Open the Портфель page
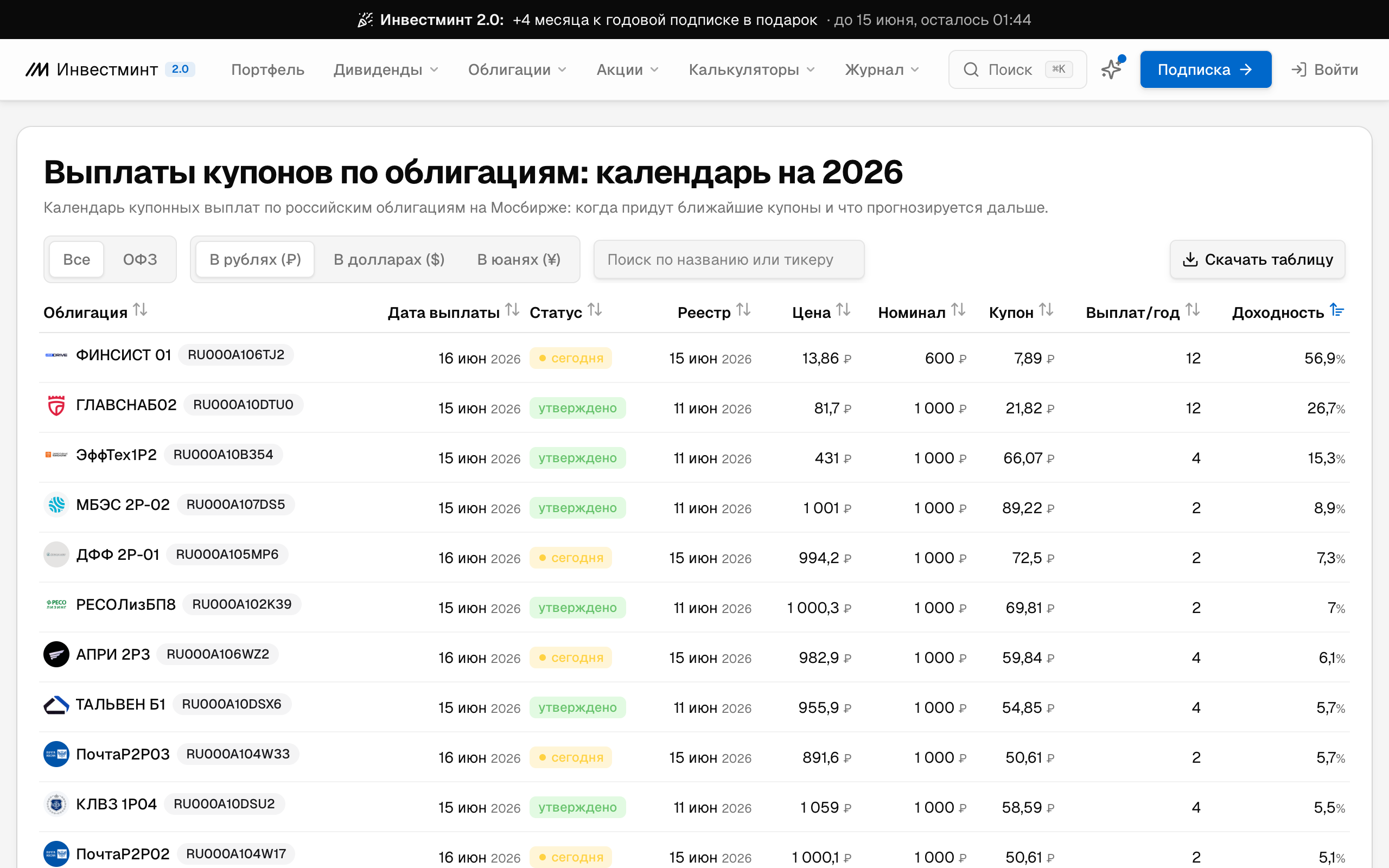Image resolution: width=1389 pixels, height=868 pixels. pos(267,69)
